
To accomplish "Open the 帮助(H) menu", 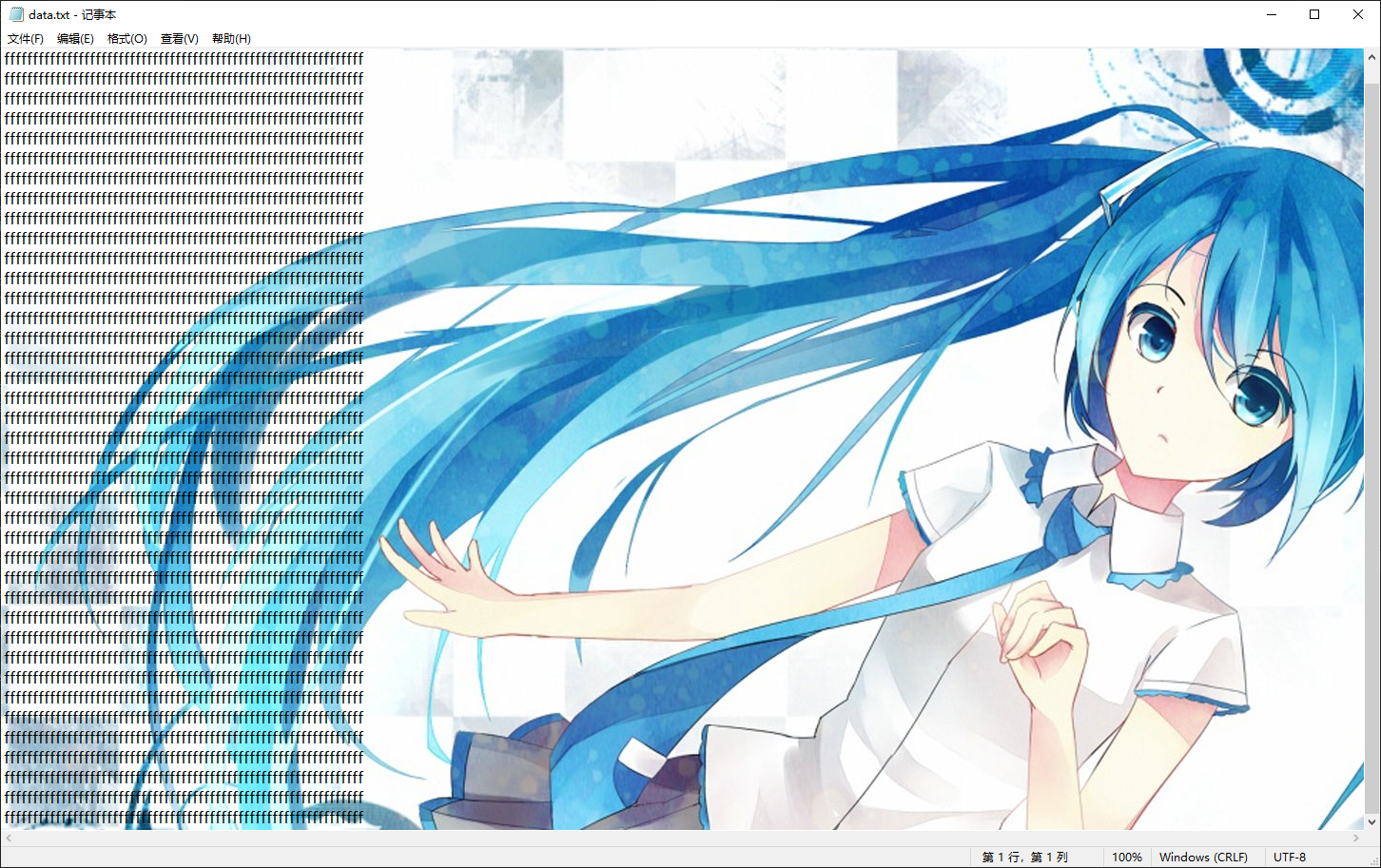I will click(x=231, y=39).
